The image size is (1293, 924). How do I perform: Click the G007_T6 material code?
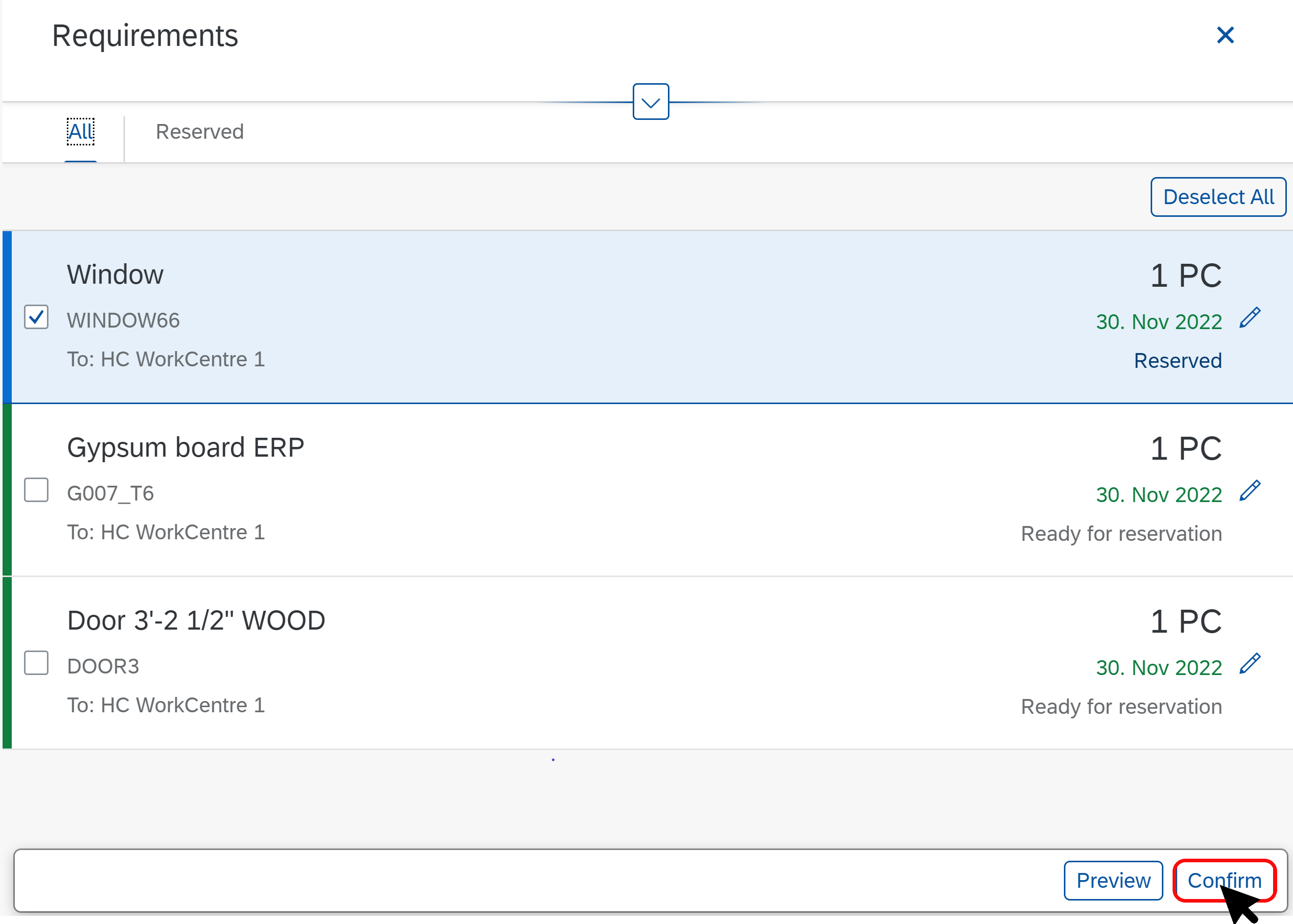click(x=110, y=493)
